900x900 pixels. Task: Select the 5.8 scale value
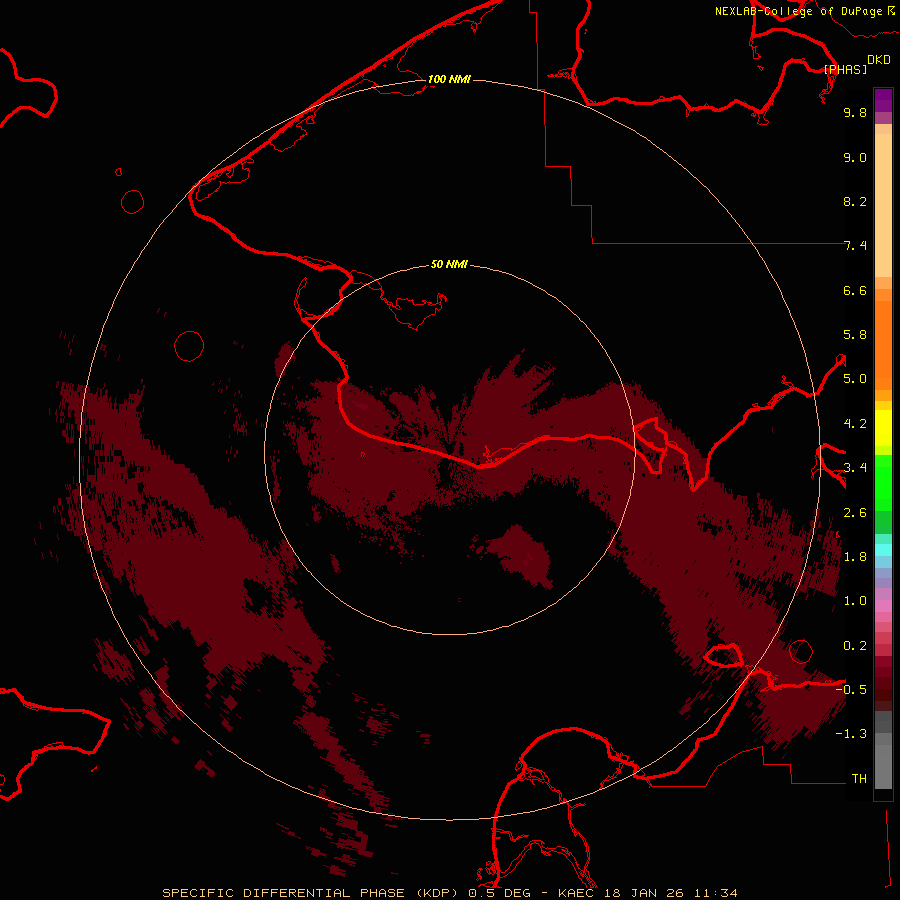point(855,335)
